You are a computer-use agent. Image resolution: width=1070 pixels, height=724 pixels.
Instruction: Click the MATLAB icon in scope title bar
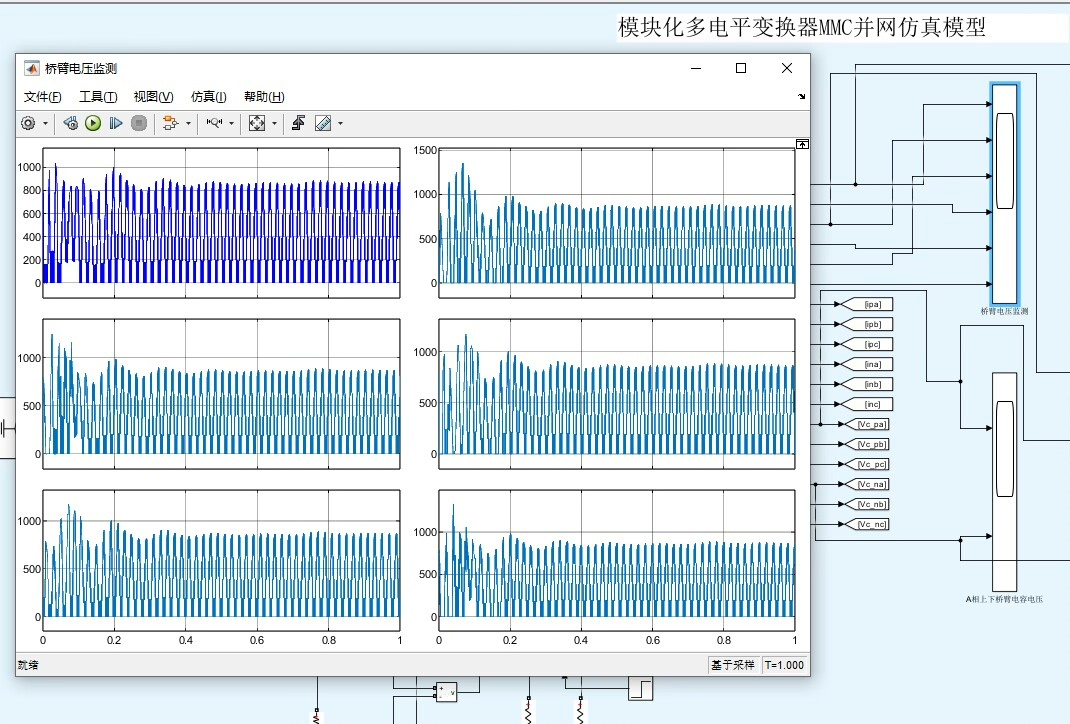[x=31, y=68]
